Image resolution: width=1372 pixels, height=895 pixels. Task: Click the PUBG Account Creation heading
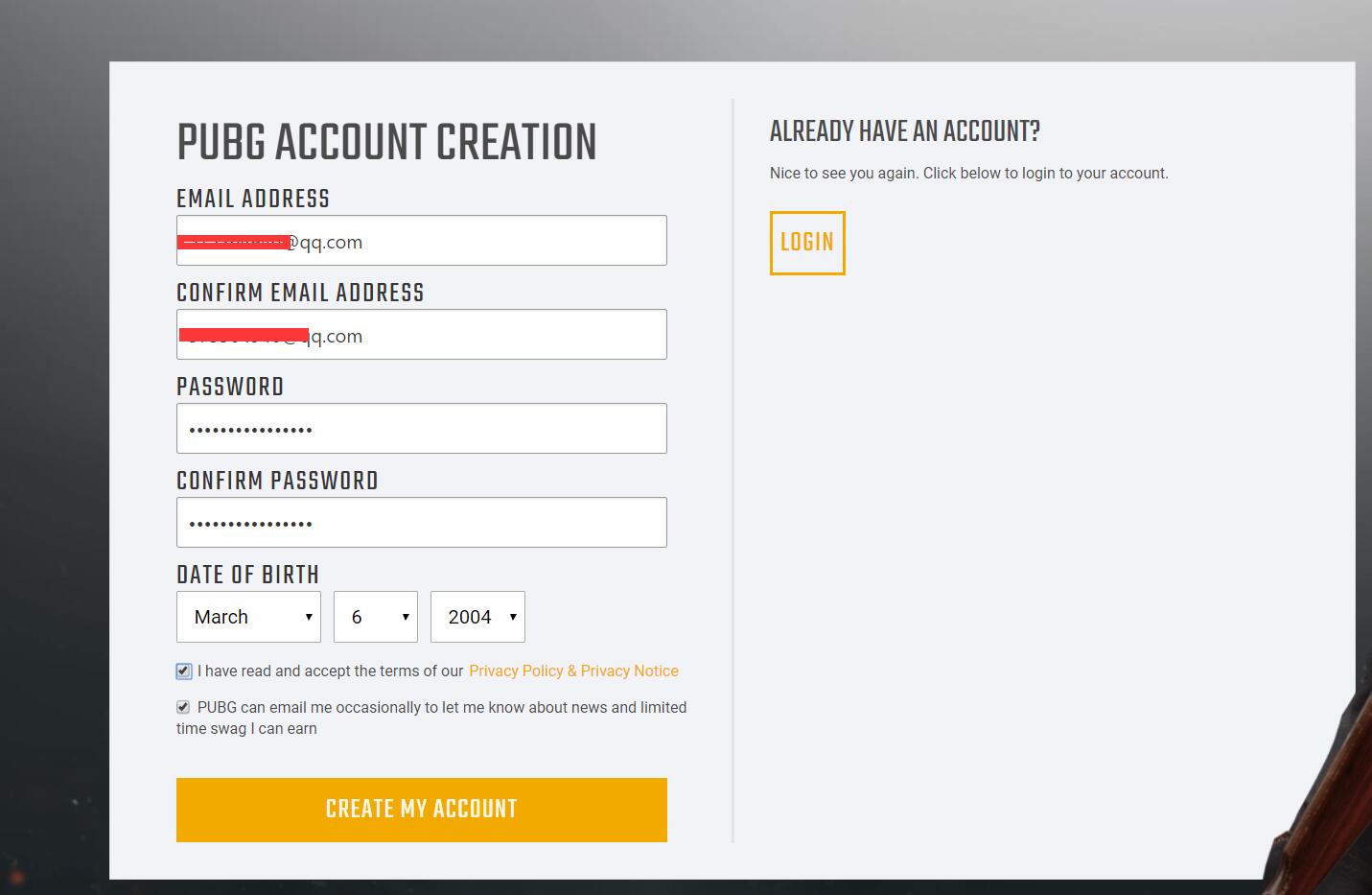[386, 143]
